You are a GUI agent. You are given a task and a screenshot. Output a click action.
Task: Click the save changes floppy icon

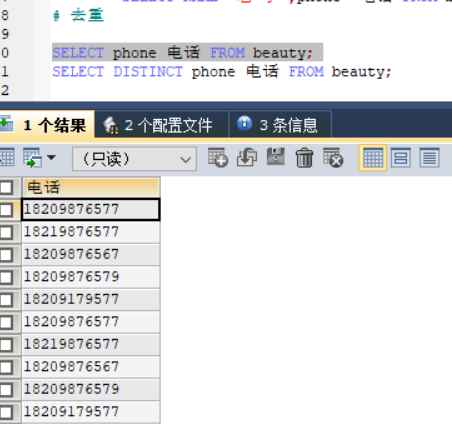pyautogui.click(x=276, y=157)
